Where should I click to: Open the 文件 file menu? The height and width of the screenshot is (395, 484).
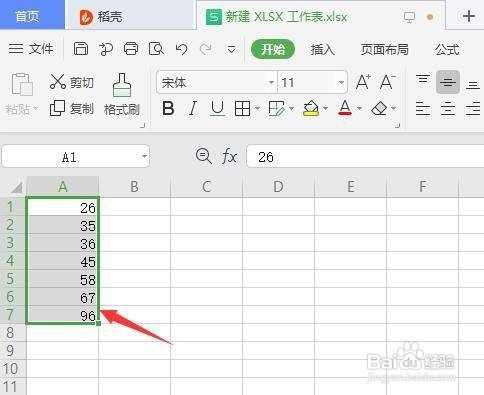[x=31, y=49]
